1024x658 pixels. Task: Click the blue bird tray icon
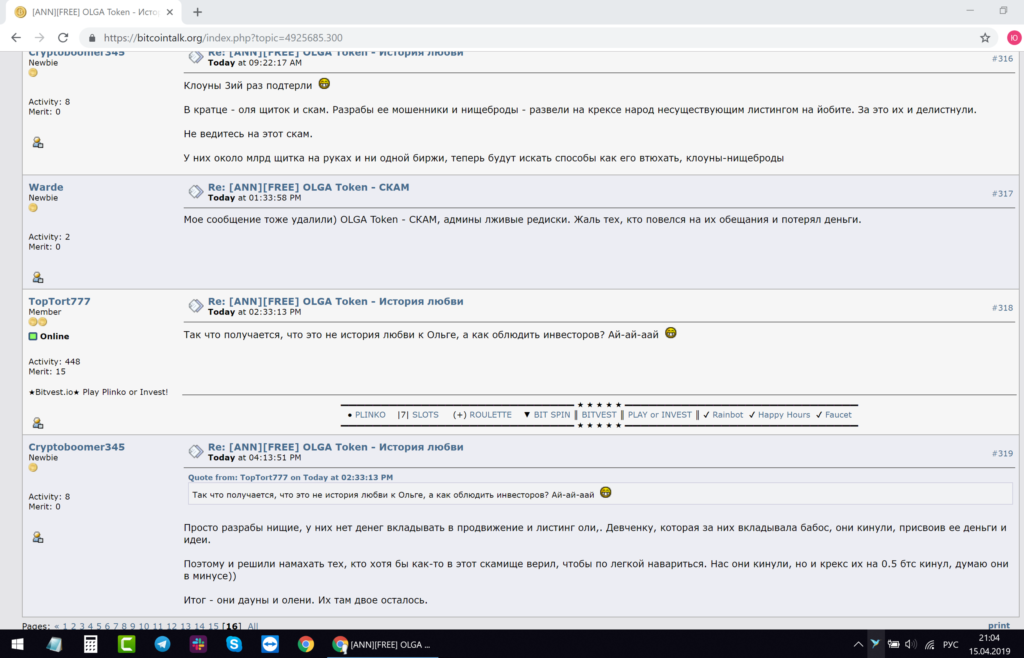click(x=876, y=644)
